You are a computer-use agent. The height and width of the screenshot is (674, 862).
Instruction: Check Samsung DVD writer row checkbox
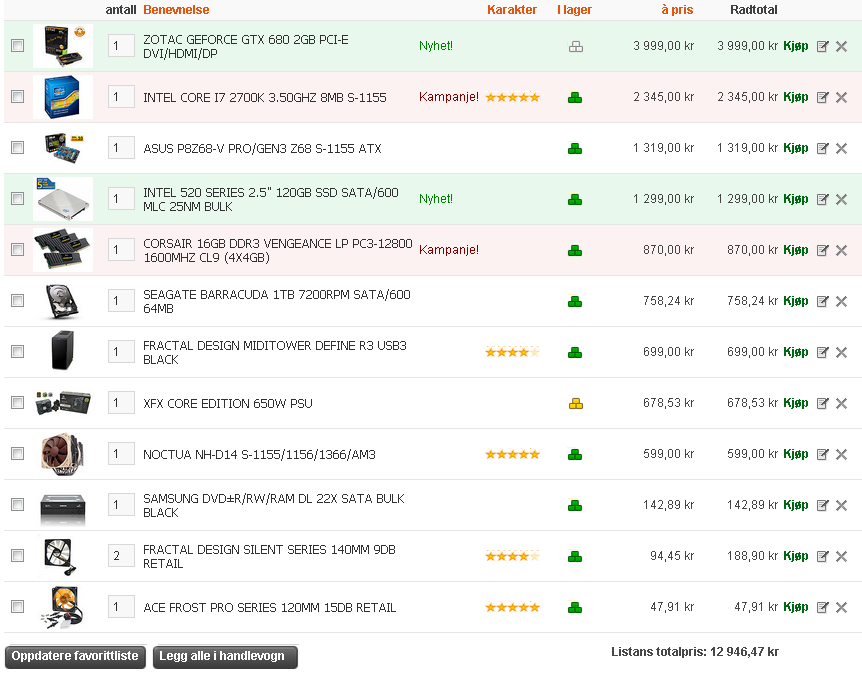click(x=18, y=504)
